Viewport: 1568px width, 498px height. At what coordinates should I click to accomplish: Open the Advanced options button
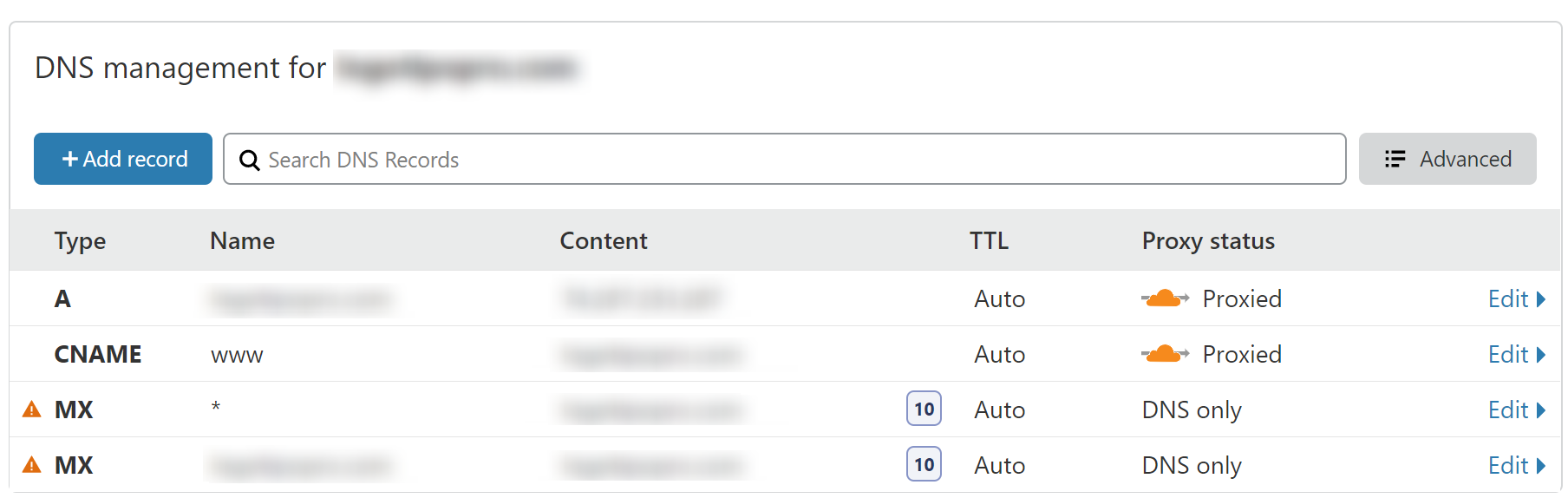point(1447,160)
